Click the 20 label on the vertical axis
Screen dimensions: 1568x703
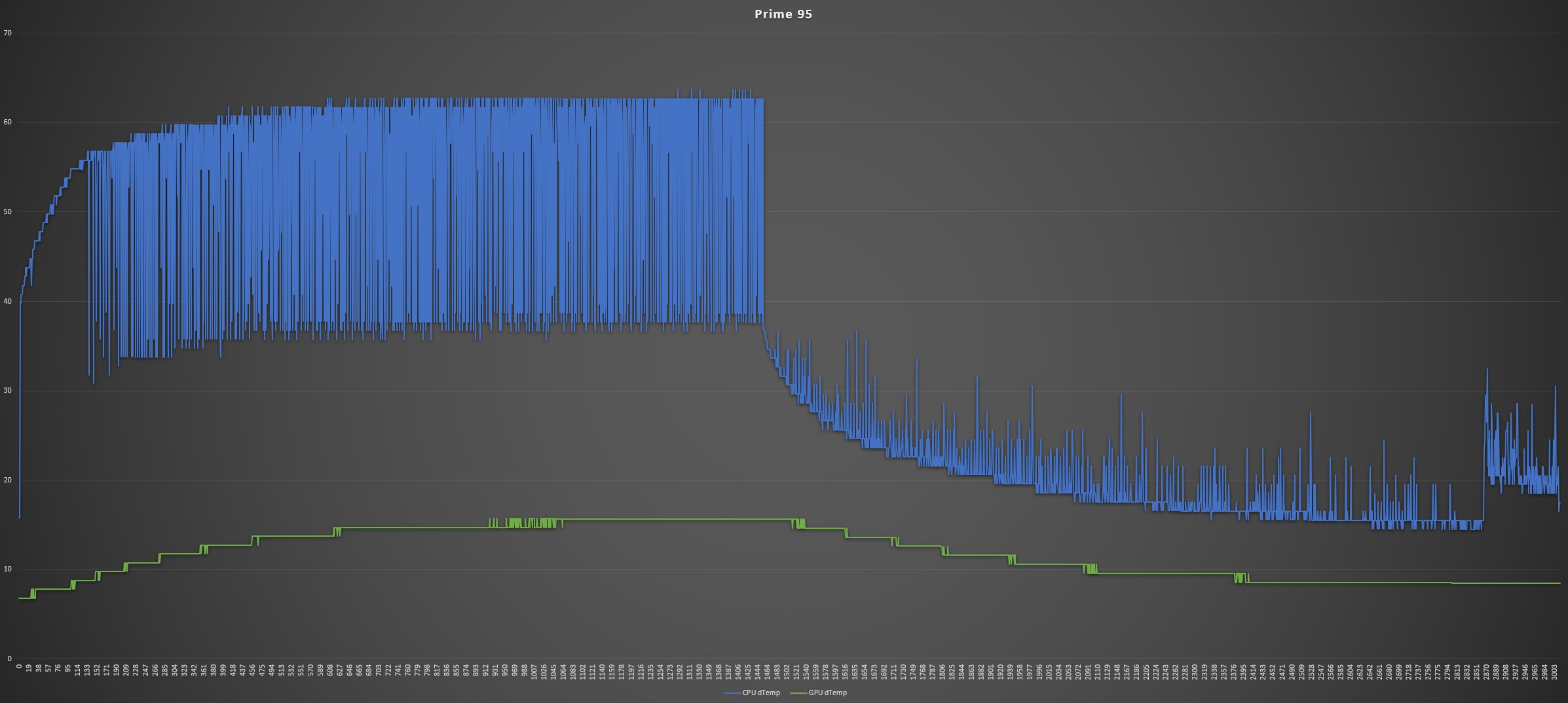[7, 480]
